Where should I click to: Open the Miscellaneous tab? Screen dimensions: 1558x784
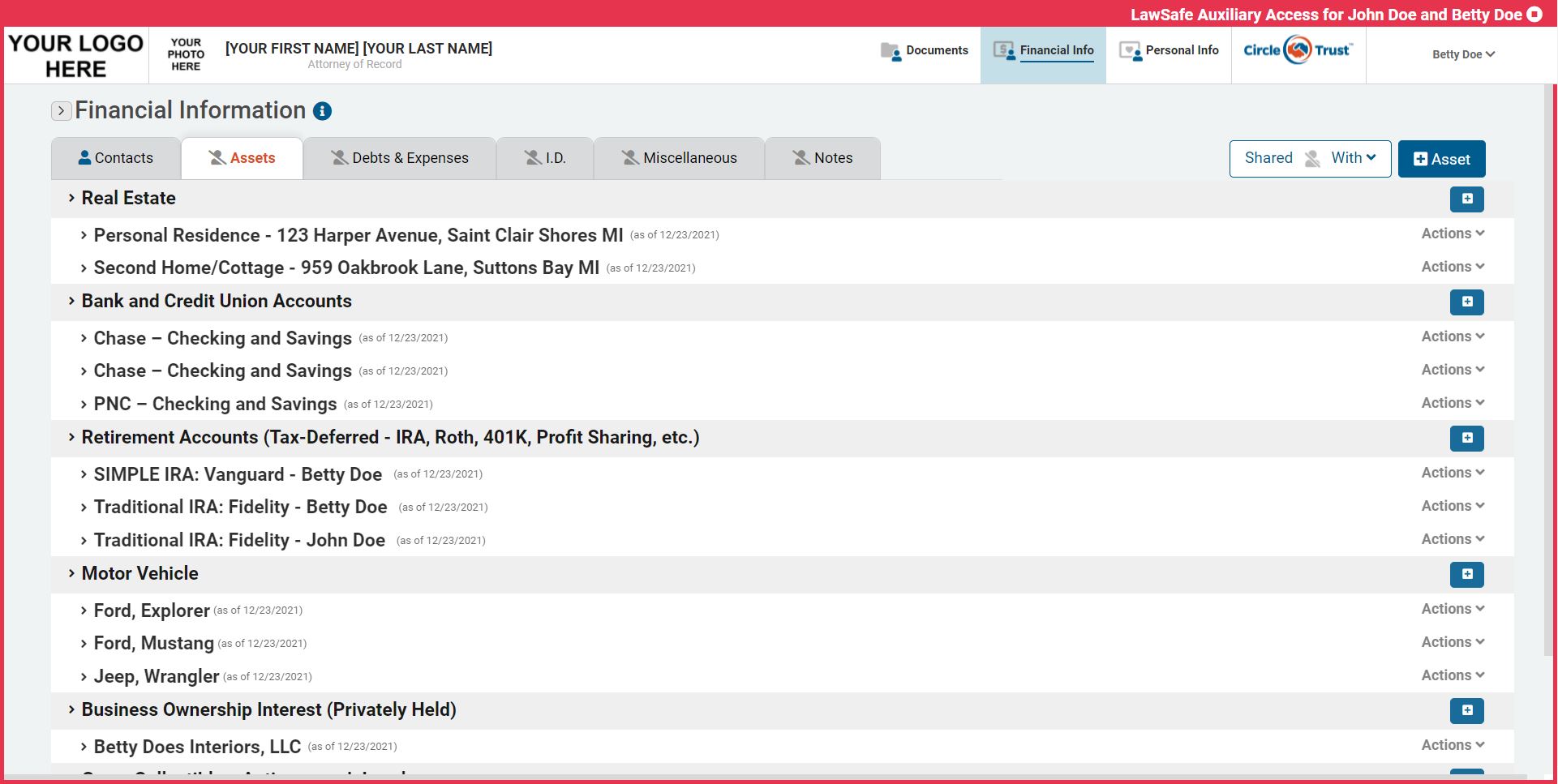click(x=679, y=157)
